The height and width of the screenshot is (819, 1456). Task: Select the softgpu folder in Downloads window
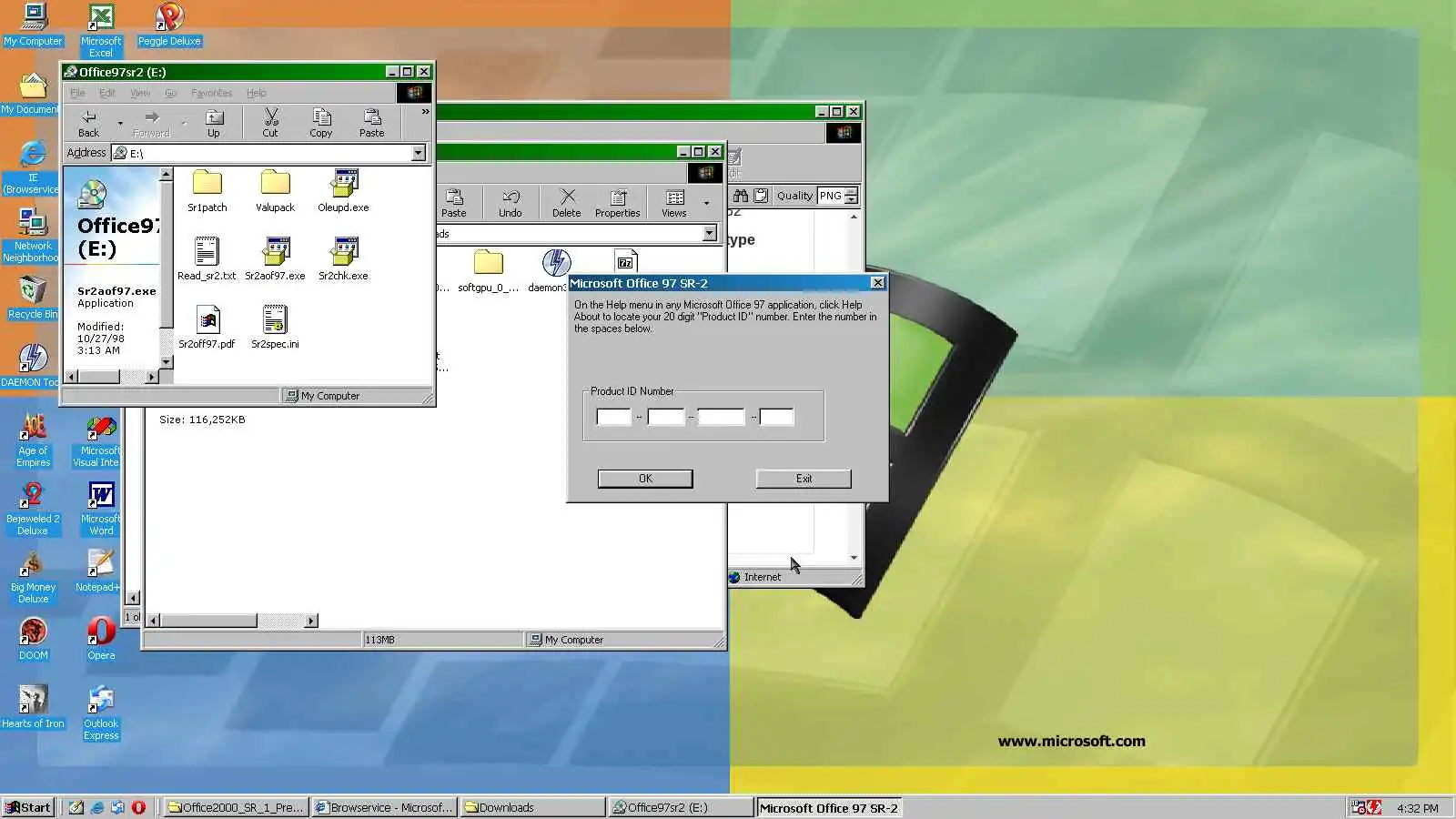point(489,271)
